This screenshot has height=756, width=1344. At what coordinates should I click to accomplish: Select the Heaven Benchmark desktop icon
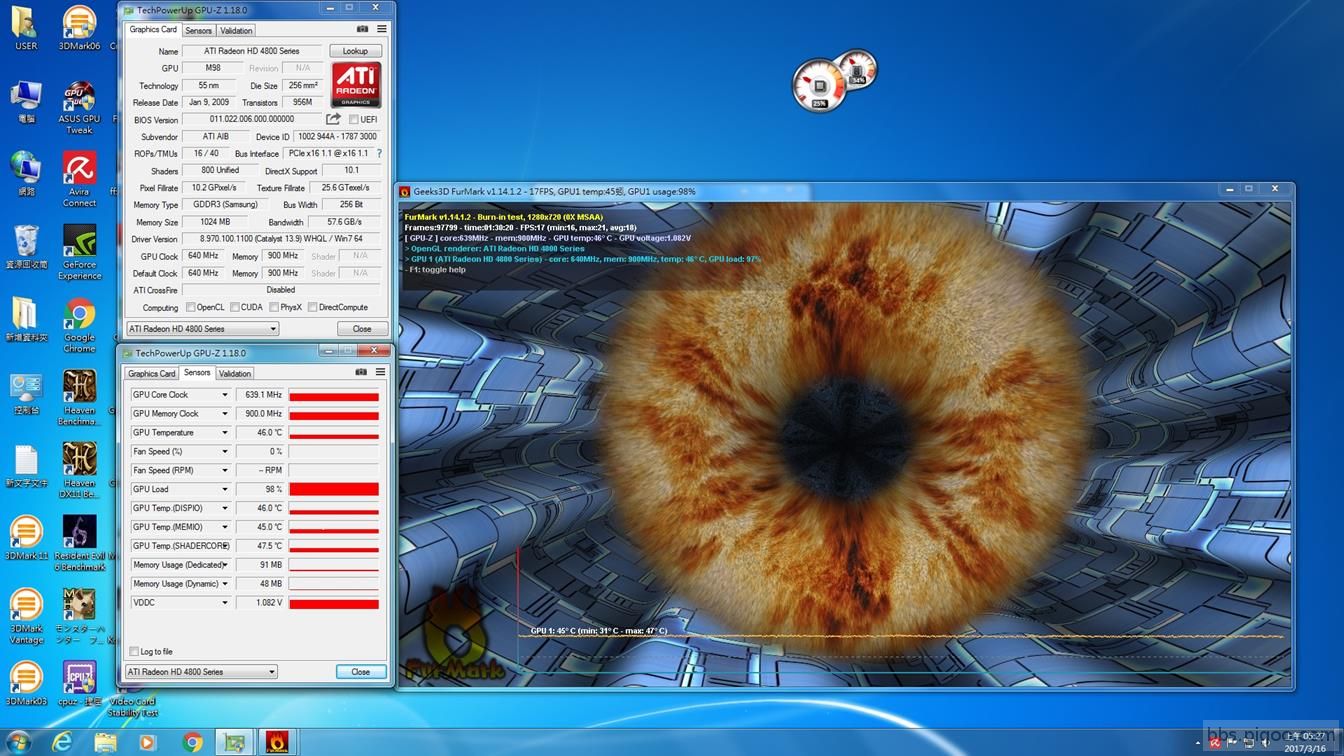pos(79,398)
